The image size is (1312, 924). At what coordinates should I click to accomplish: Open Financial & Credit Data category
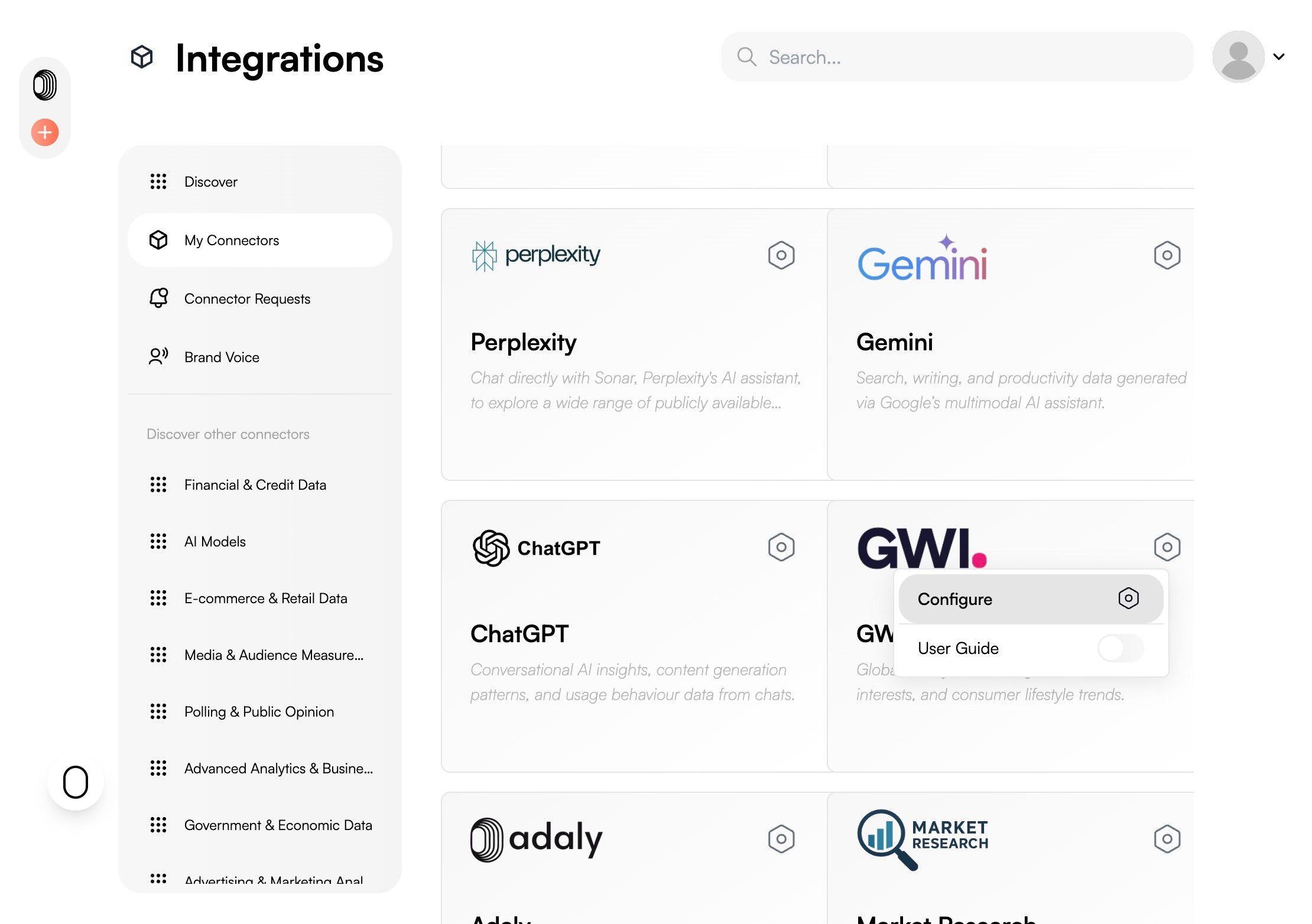(x=255, y=484)
